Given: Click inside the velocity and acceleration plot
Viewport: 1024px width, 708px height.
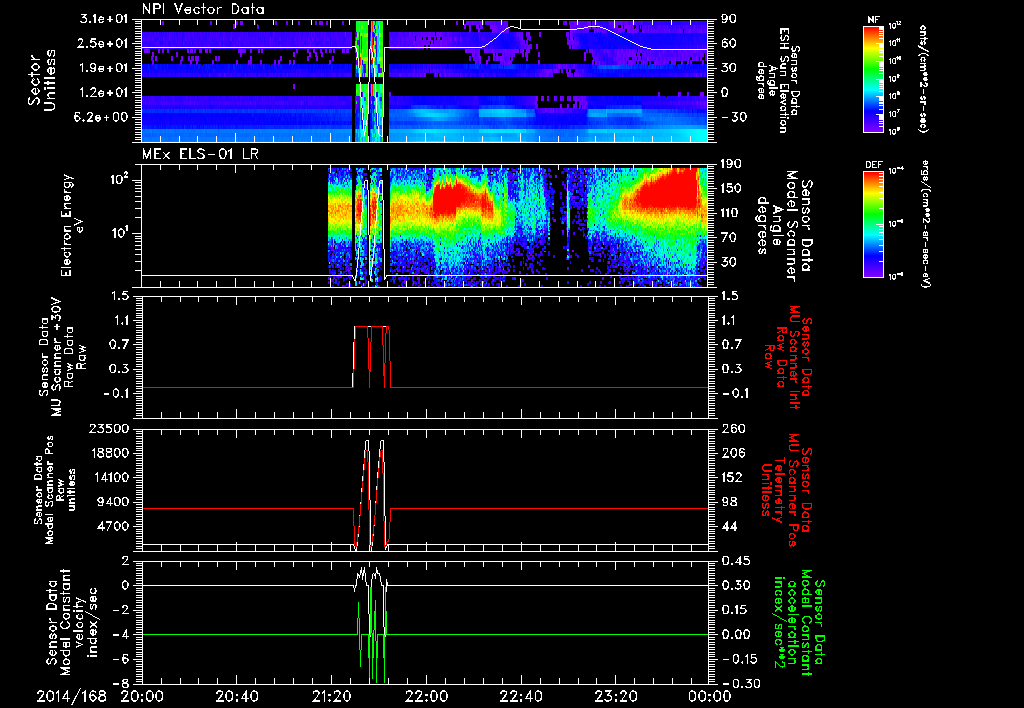Looking at the screenshot, I should [425, 622].
